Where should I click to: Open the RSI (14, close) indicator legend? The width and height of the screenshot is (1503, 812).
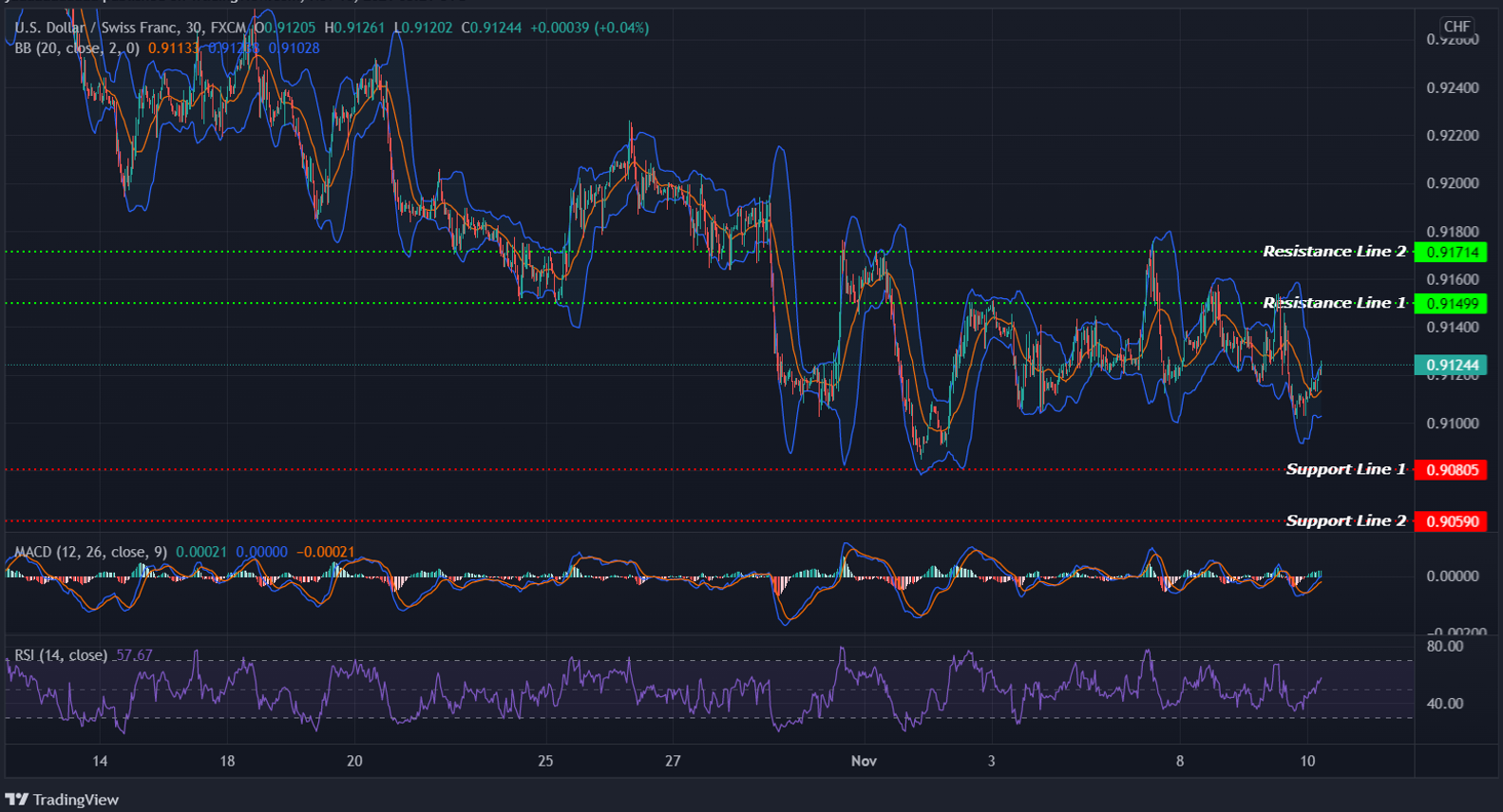pos(61,655)
